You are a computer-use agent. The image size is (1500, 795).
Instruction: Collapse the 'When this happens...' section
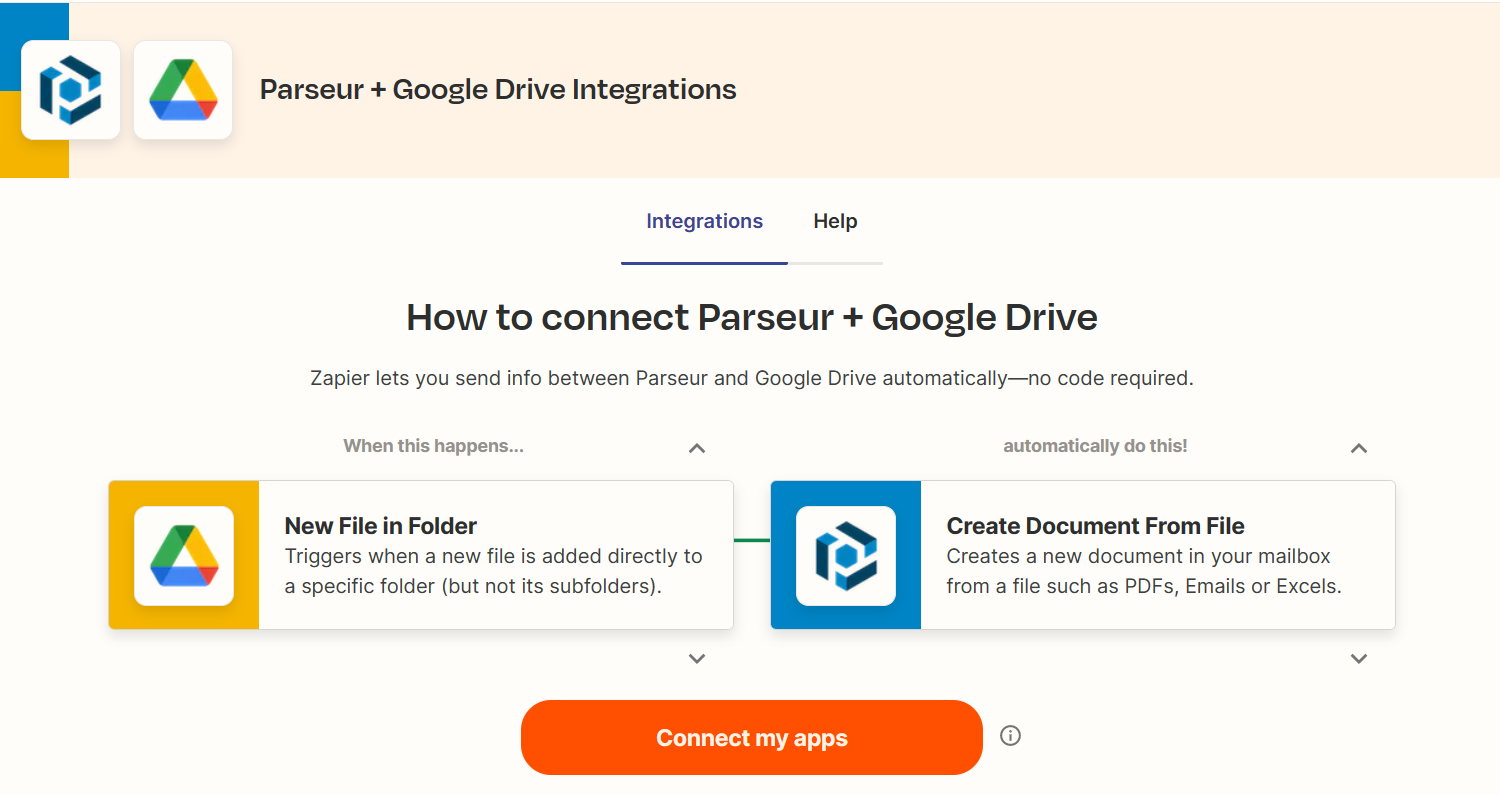697,448
